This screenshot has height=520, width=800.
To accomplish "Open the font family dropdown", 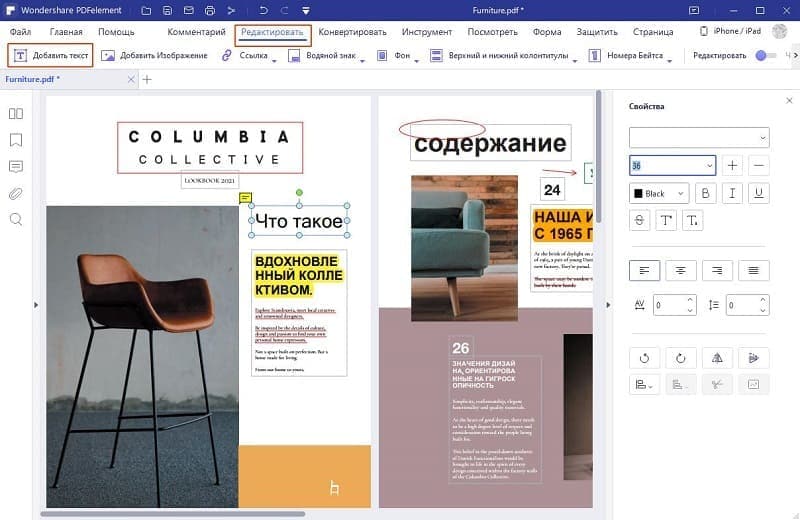I will (699, 138).
